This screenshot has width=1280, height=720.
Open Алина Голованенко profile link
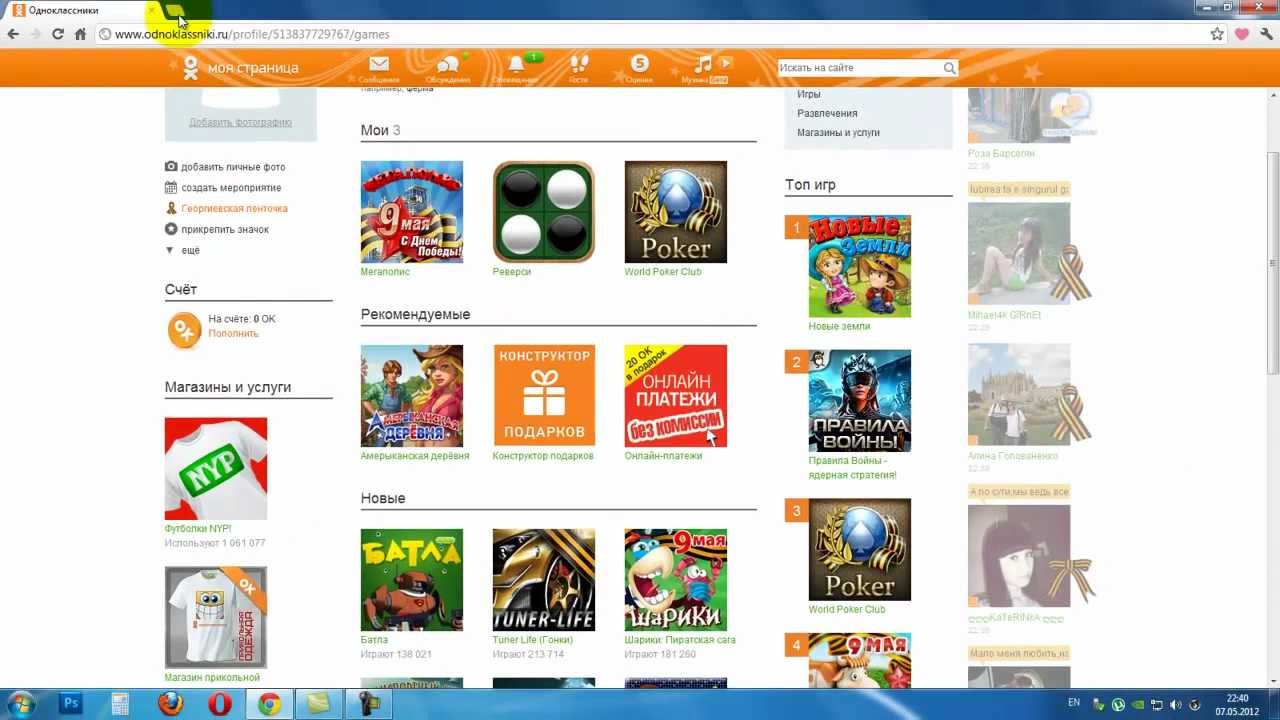click(1013, 456)
